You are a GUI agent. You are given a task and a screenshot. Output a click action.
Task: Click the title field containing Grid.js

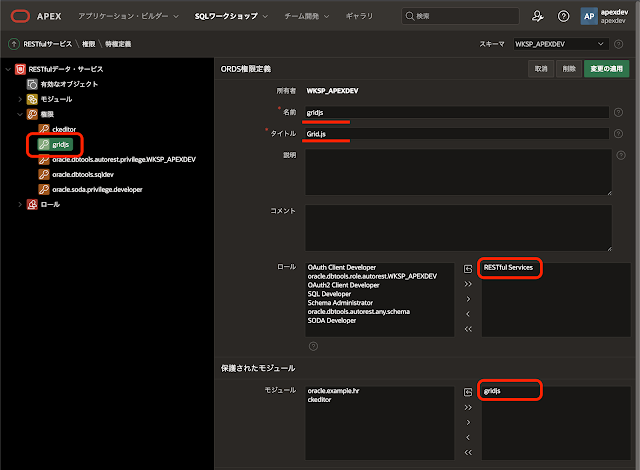point(457,134)
